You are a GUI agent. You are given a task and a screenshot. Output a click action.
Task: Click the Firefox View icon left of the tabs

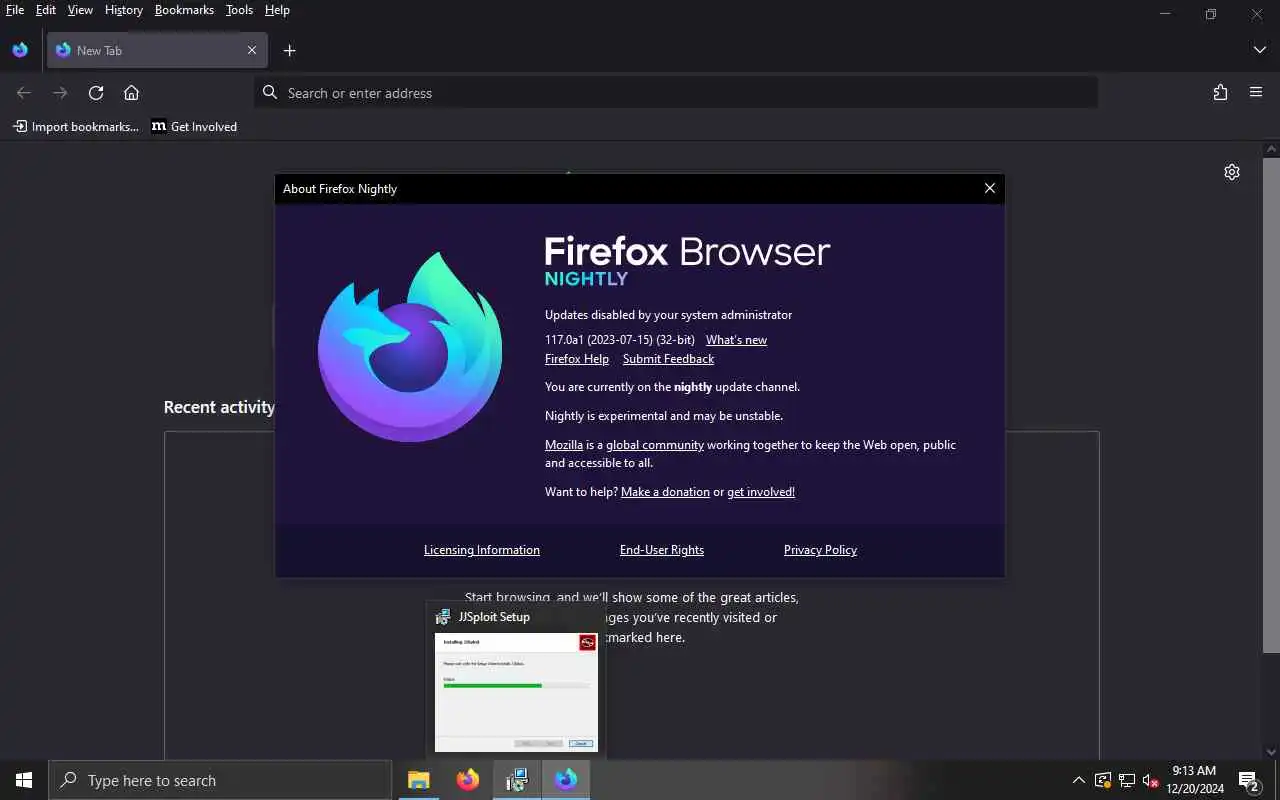coord(20,50)
